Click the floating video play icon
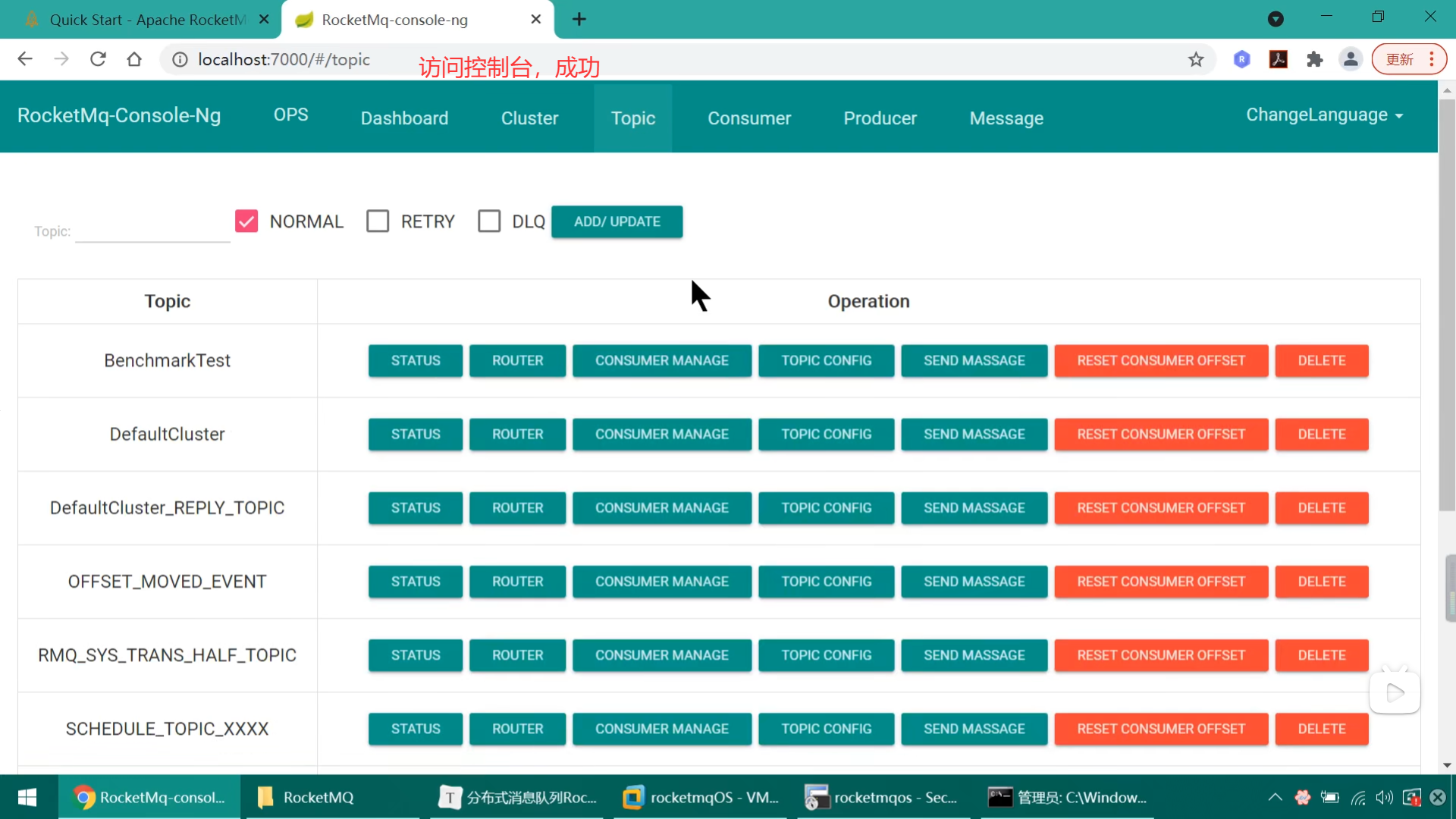The height and width of the screenshot is (819, 1456). point(1395,692)
